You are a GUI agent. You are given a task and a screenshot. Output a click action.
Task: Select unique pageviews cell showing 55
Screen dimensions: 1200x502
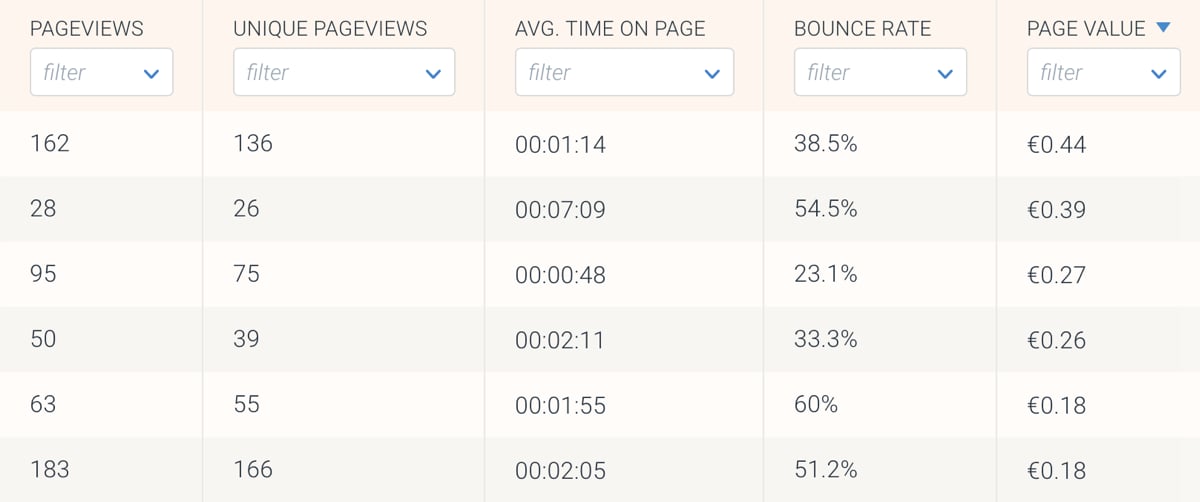246,404
